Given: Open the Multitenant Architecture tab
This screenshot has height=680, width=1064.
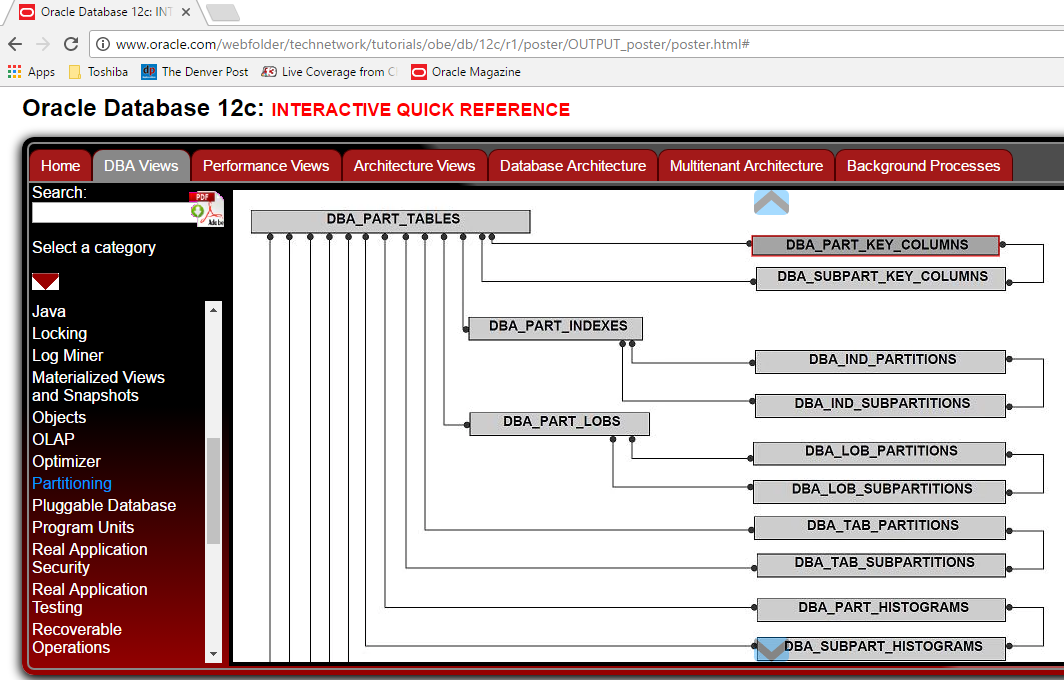Looking at the screenshot, I should coord(746,166).
